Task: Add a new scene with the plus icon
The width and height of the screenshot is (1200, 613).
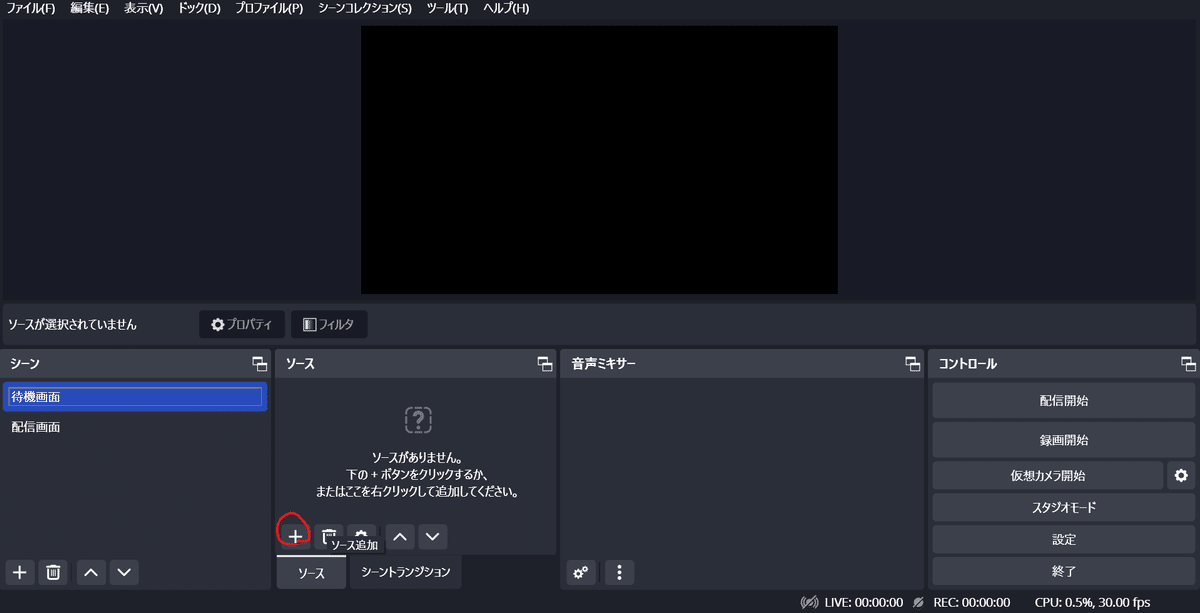Action: tap(19, 572)
